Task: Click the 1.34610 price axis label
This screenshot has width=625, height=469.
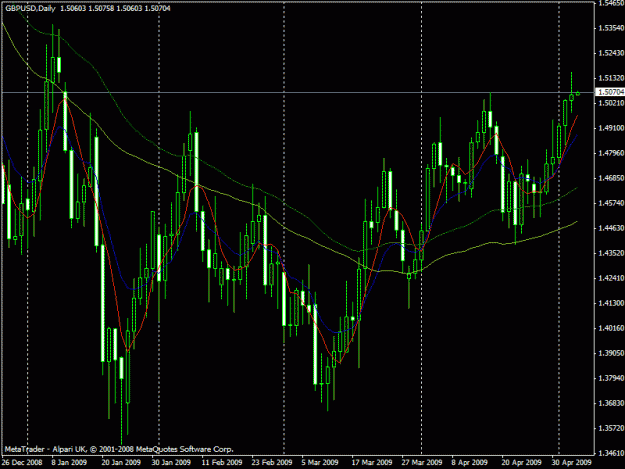Action: pos(611,453)
